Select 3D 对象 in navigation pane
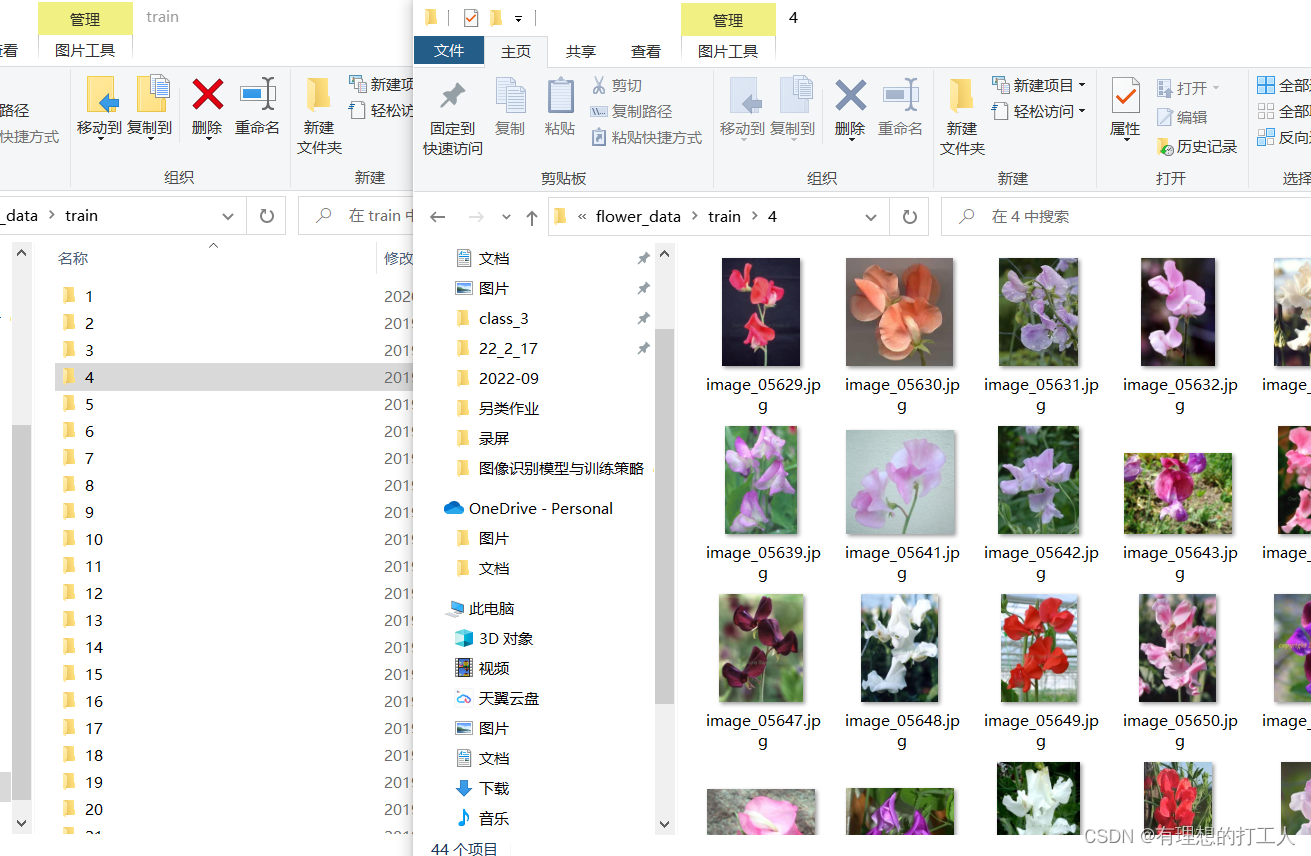 click(x=494, y=638)
